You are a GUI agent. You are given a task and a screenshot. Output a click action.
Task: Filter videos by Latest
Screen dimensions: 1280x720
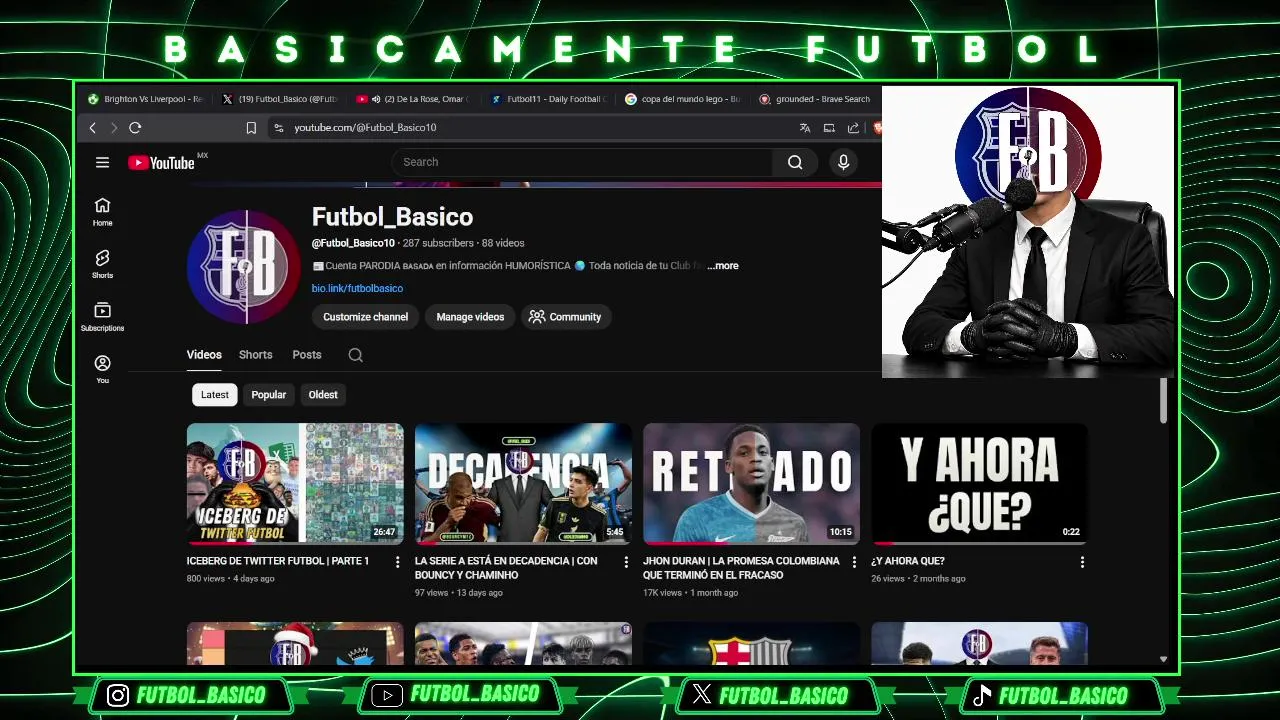tap(215, 395)
